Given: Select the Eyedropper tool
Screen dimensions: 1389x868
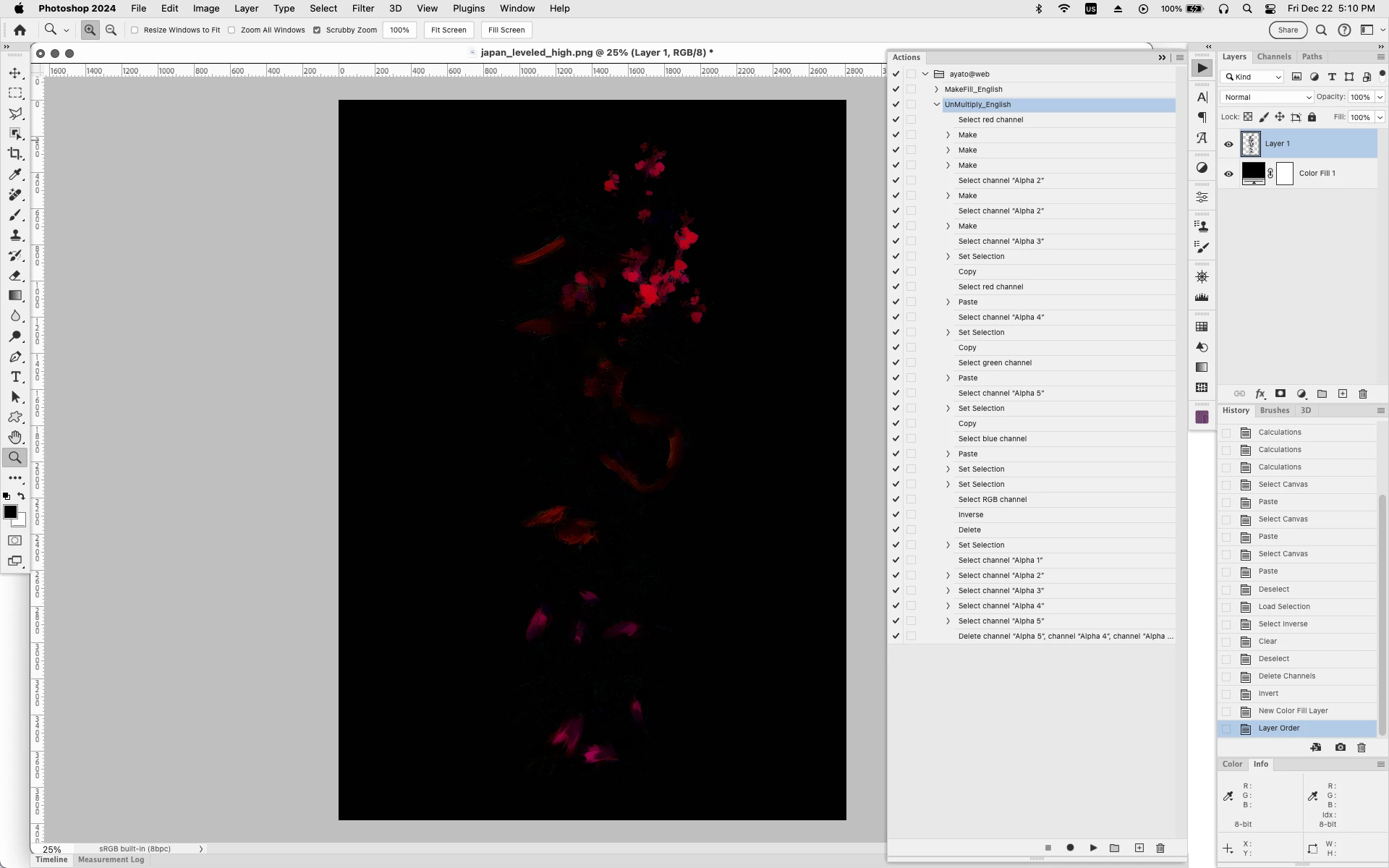Looking at the screenshot, I should pyautogui.click(x=15, y=174).
